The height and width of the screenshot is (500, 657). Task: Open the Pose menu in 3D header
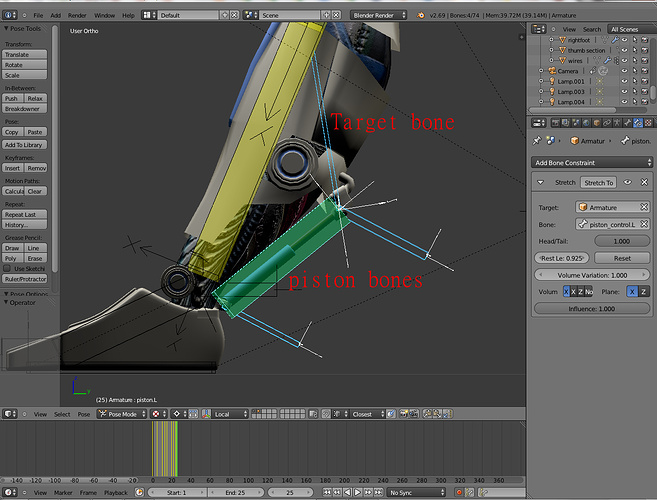84,414
